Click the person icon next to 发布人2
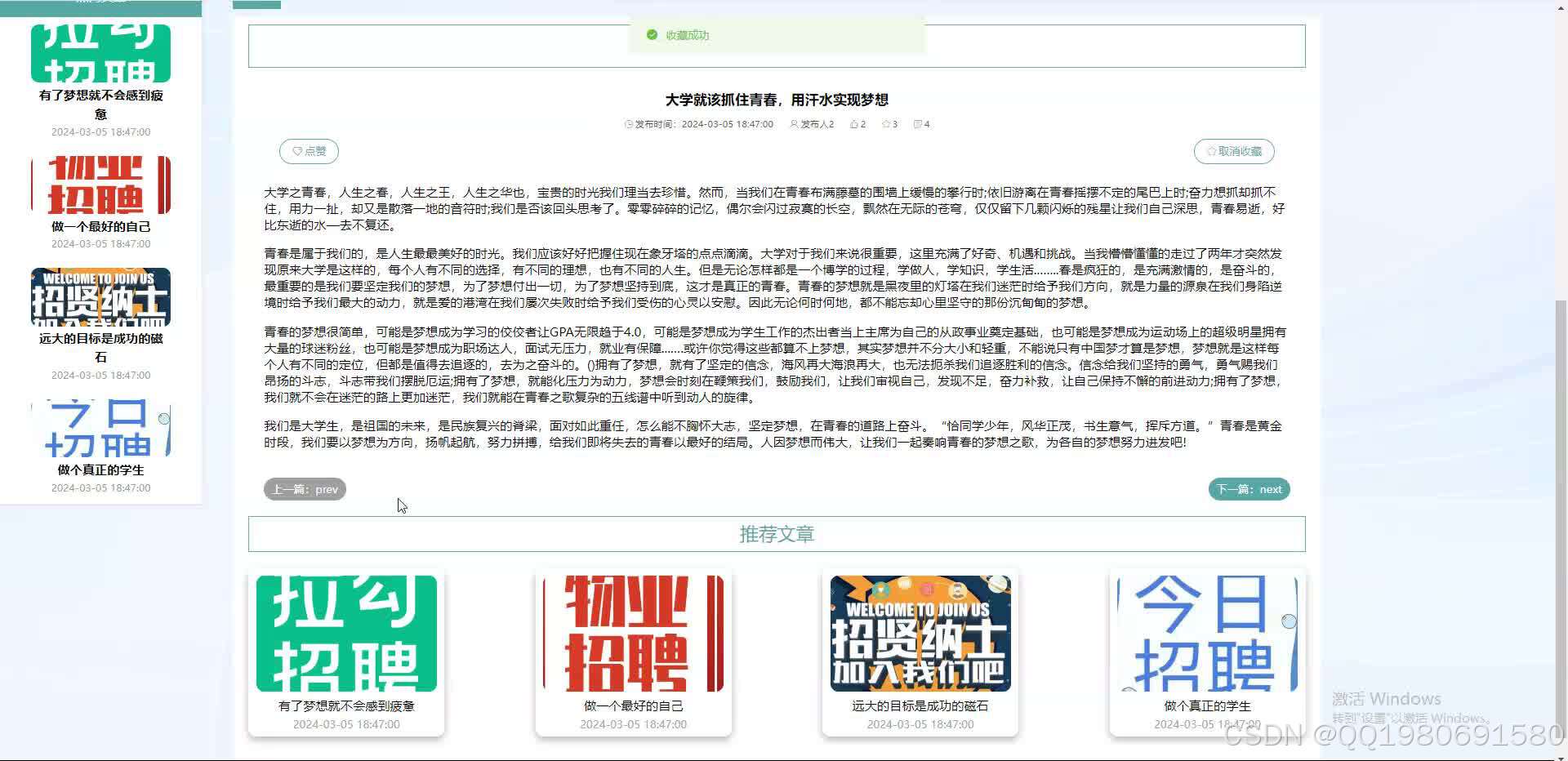 point(794,124)
